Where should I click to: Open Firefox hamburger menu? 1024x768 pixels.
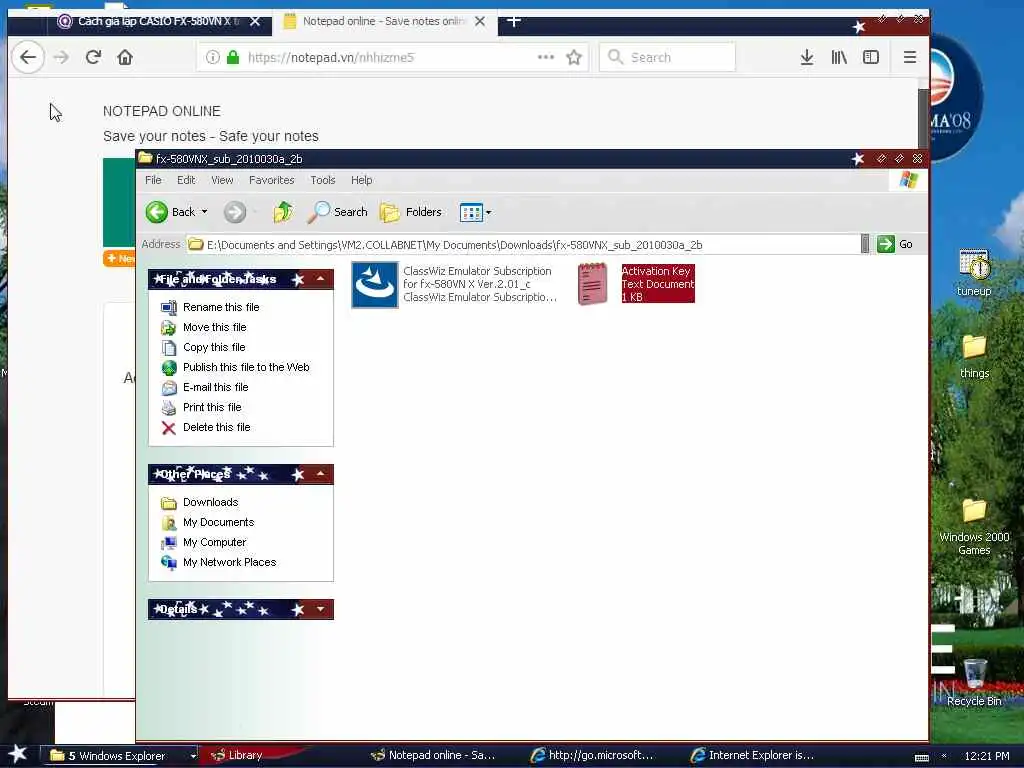(x=909, y=57)
